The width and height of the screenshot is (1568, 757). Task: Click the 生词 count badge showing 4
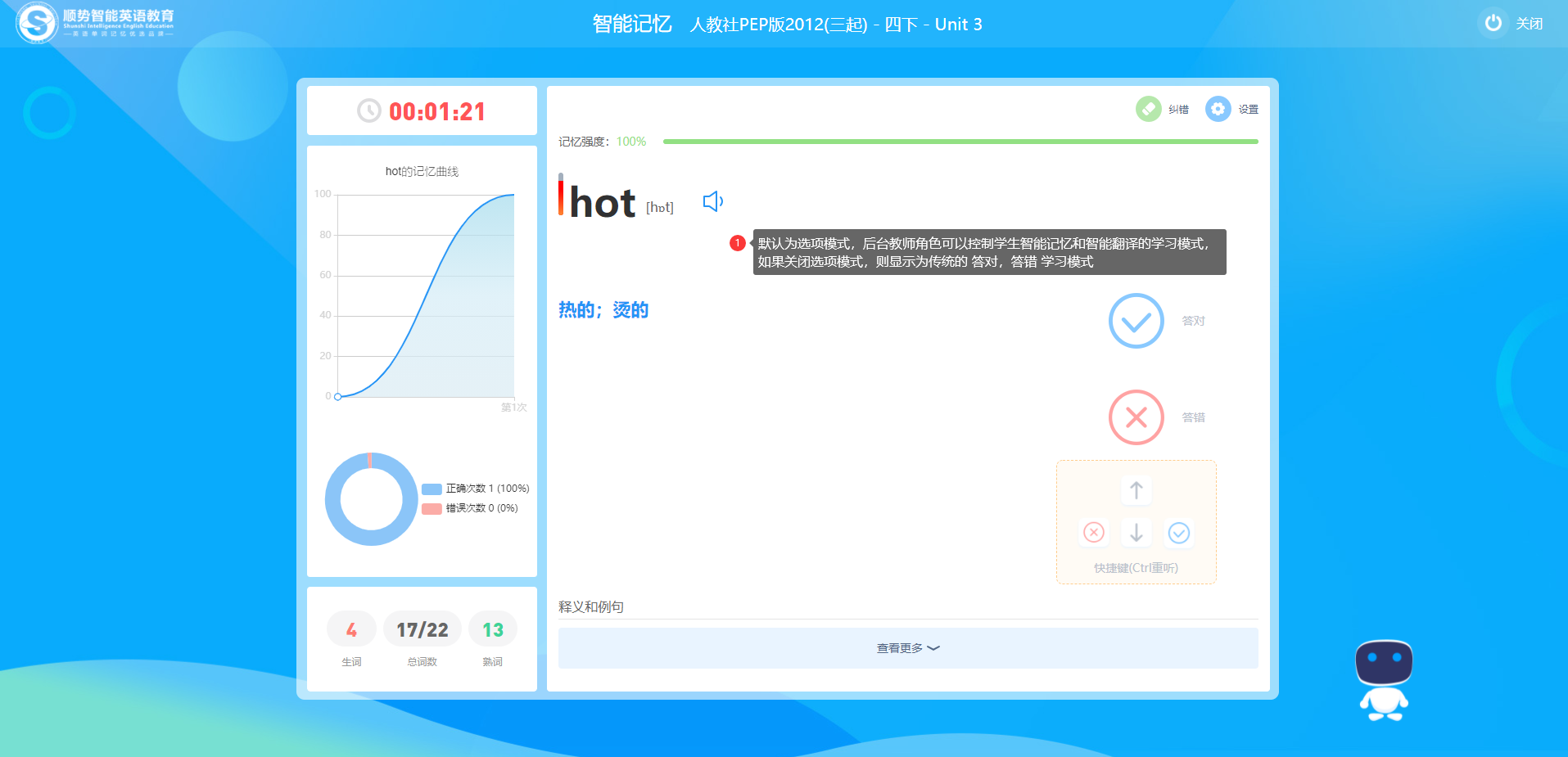(x=351, y=629)
